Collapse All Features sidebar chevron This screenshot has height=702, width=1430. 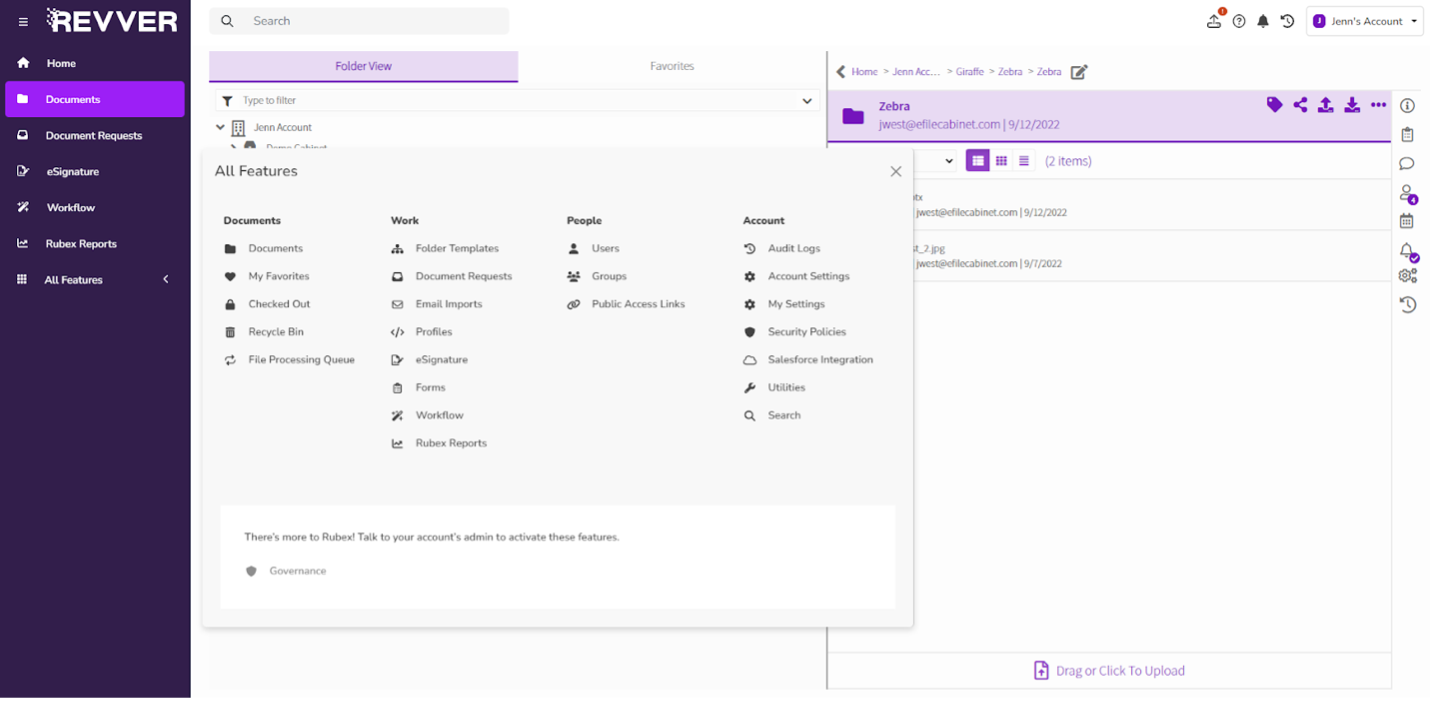click(x=166, y=280)
